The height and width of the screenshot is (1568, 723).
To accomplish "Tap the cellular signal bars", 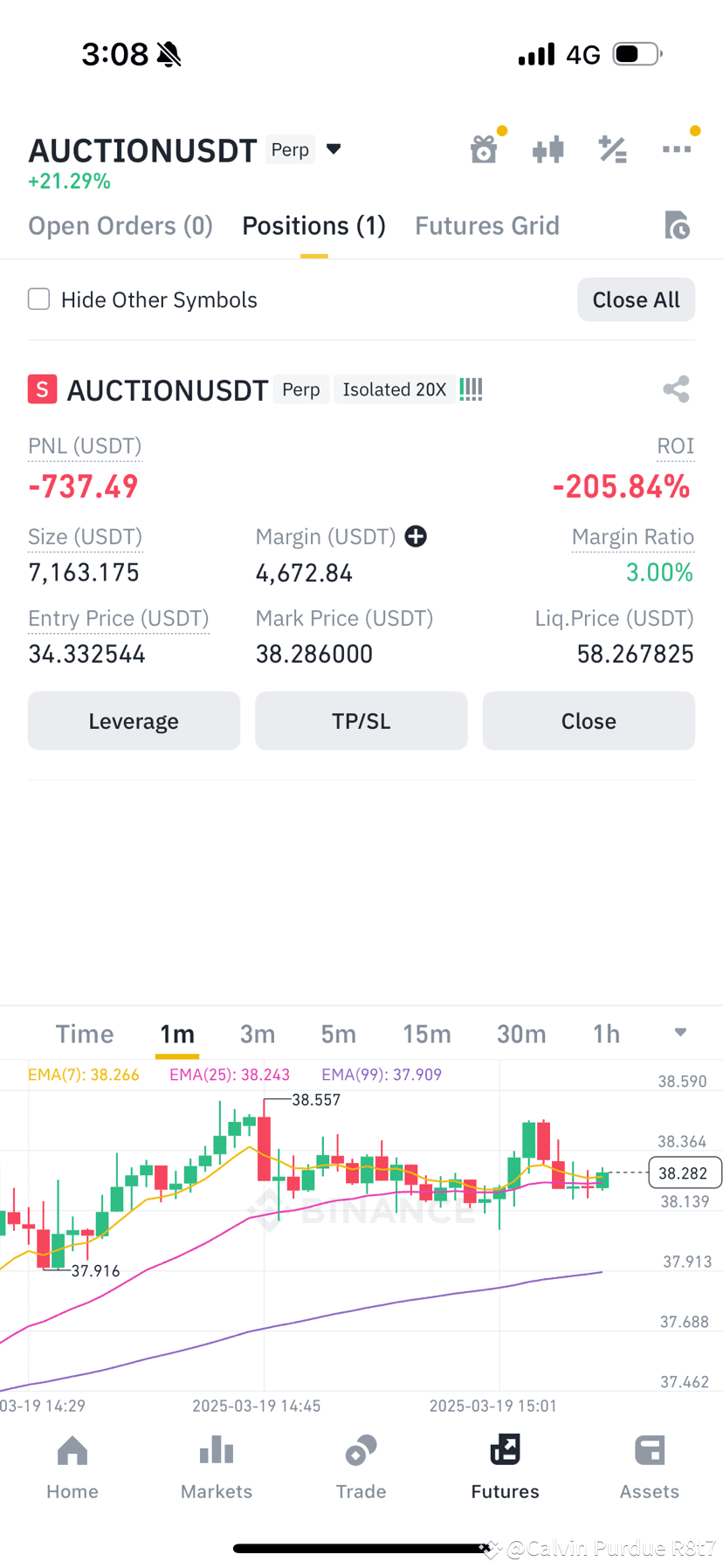I will point(536,54).
